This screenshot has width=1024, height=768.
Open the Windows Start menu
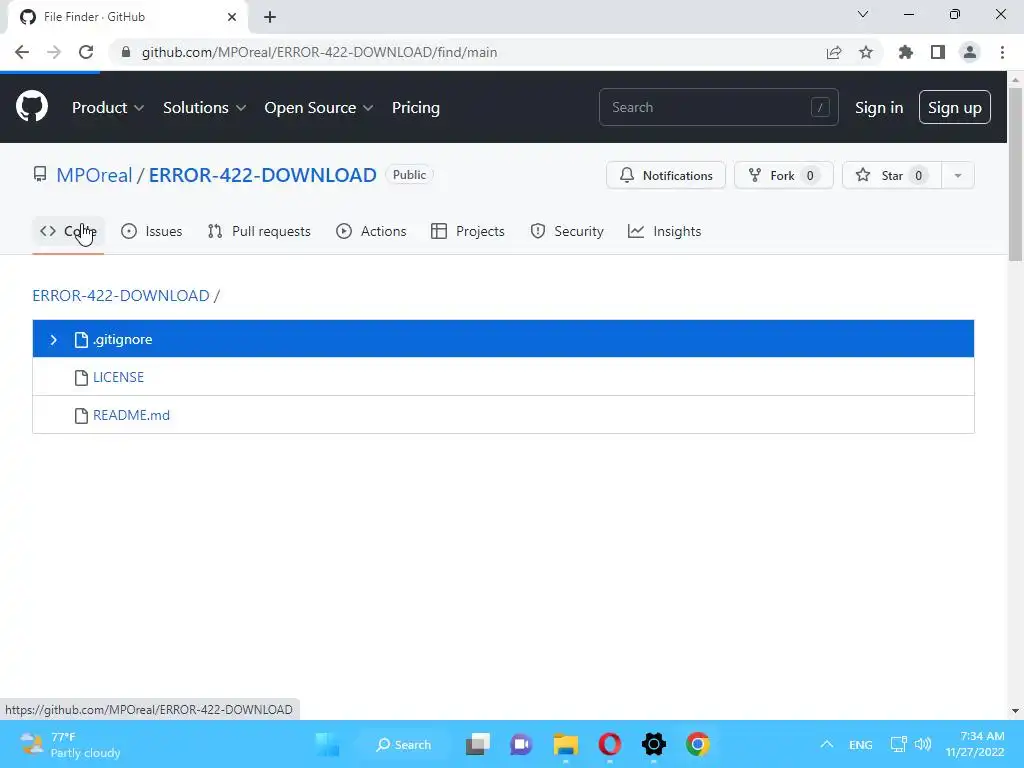(327, 744)
